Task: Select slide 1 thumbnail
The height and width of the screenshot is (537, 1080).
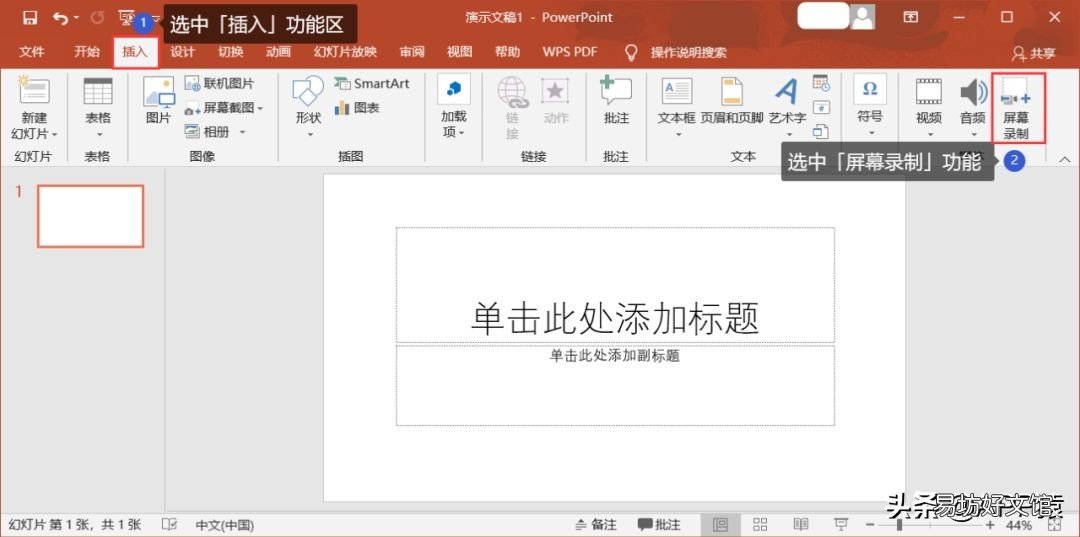Action: 90,216
